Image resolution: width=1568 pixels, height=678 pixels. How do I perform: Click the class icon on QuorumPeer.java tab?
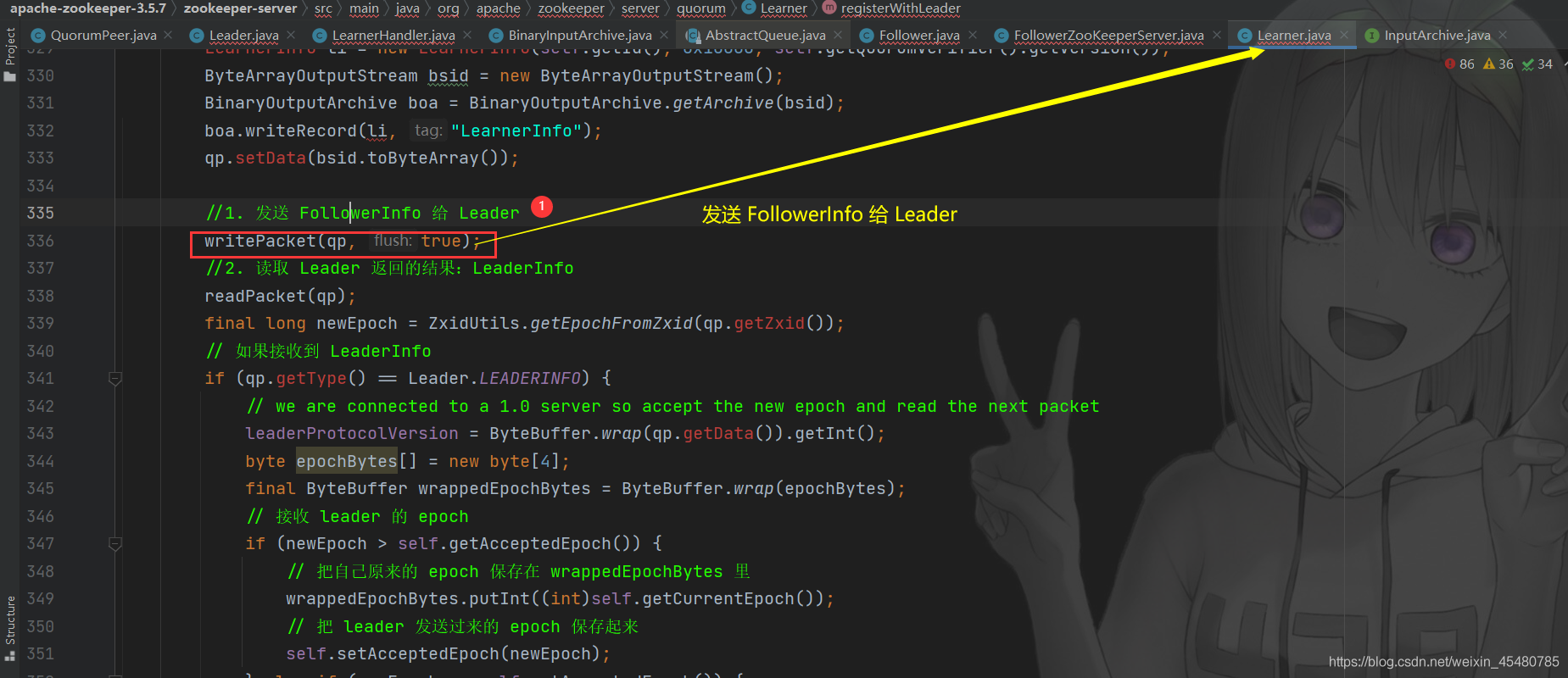pyautogui.click(x=37, y=36)
